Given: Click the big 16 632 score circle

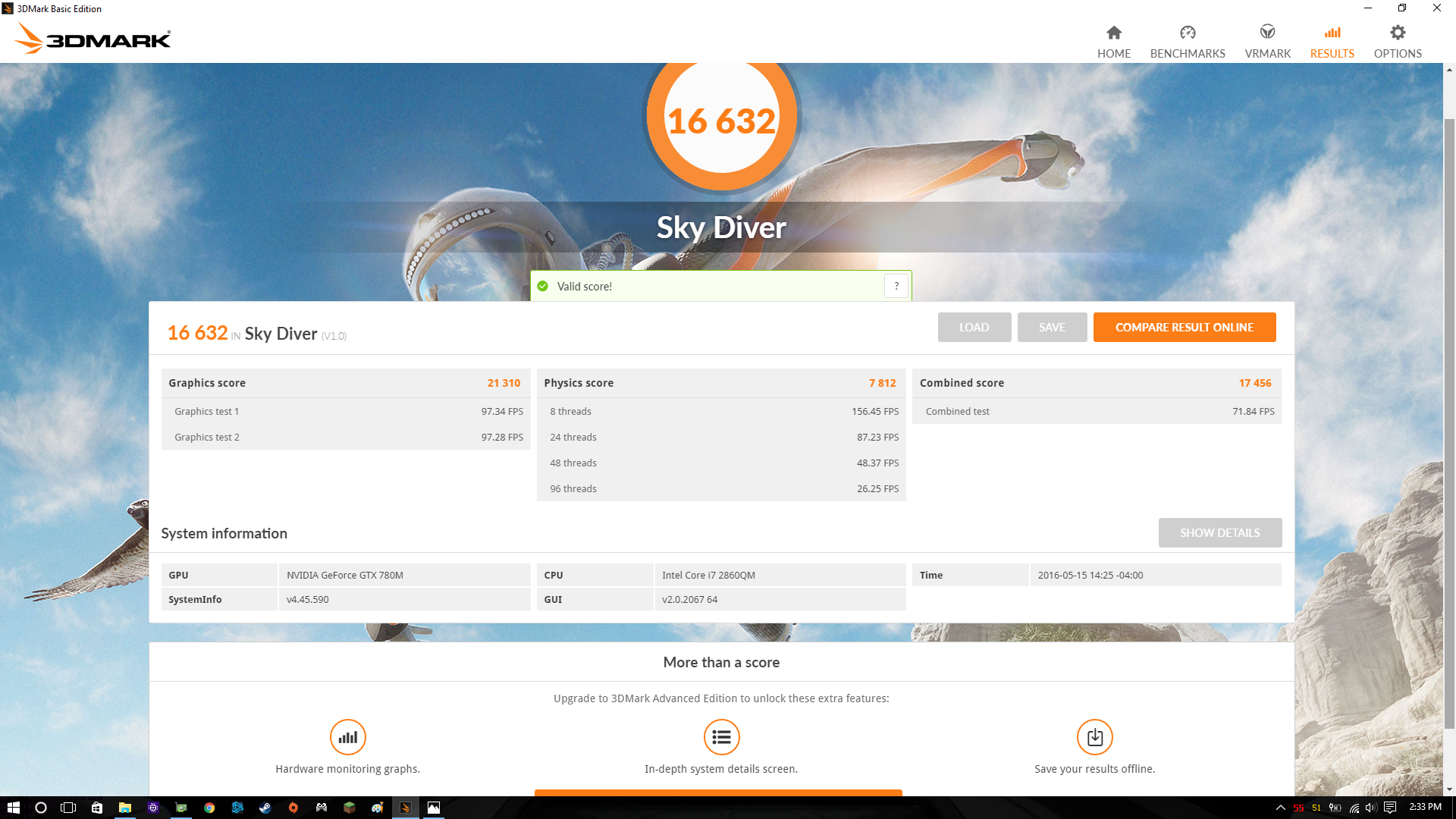Looking at the screenshot, I should pyautogui.click(x=721, y=121).
